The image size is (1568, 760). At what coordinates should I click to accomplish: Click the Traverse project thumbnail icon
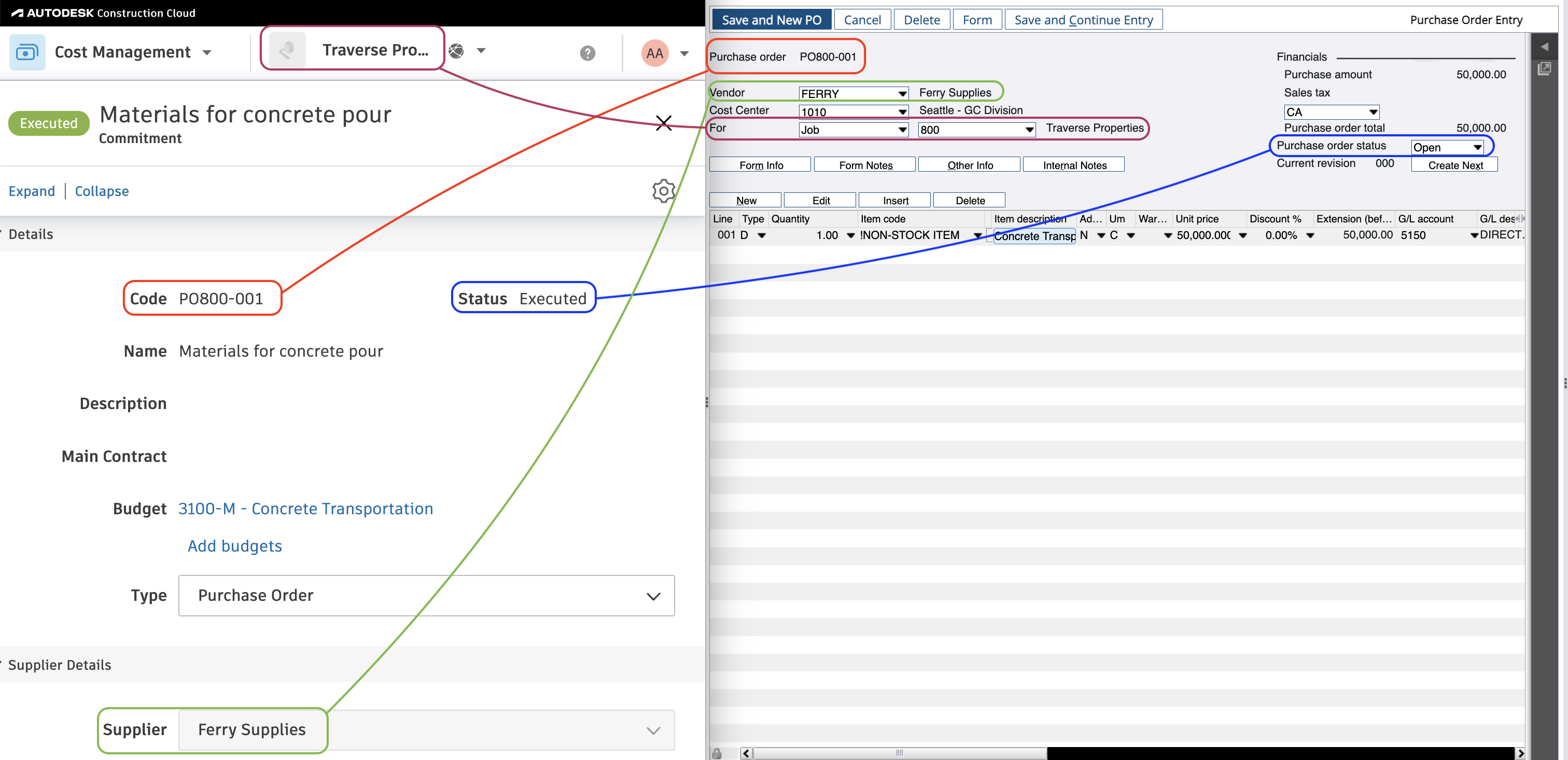pos(287,50)
